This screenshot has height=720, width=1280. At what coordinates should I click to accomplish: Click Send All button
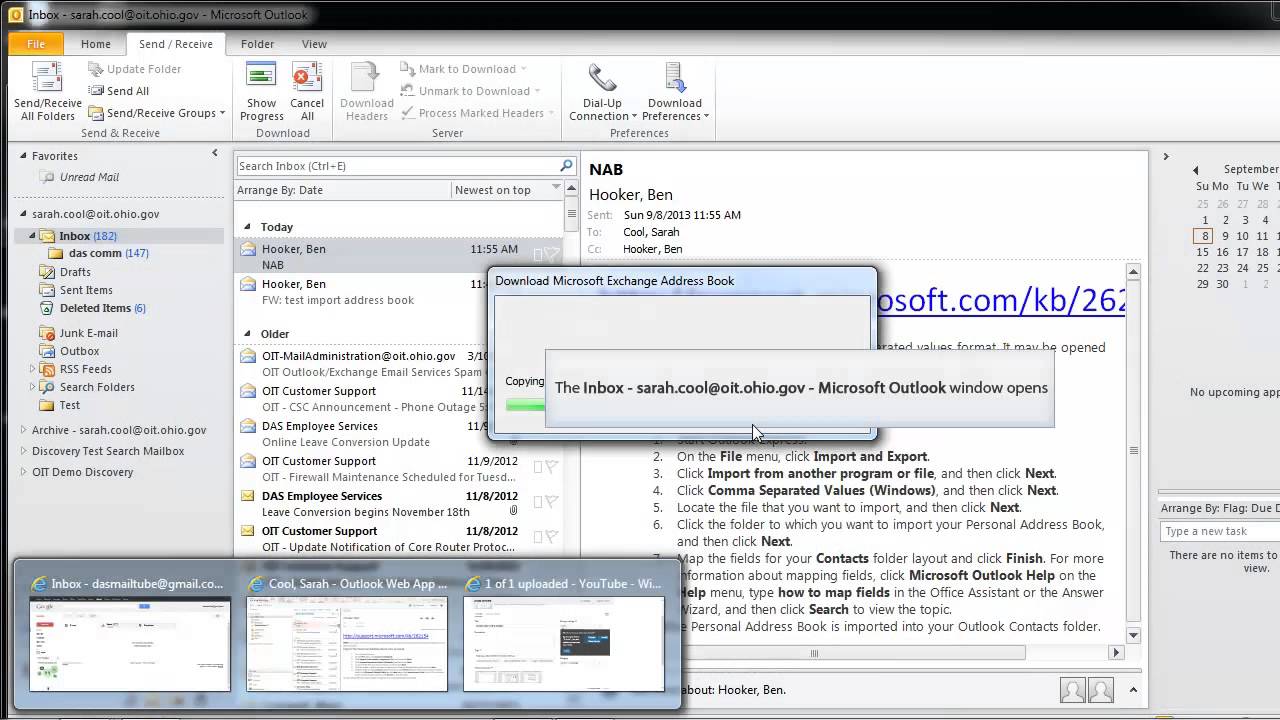coord(119,91)
